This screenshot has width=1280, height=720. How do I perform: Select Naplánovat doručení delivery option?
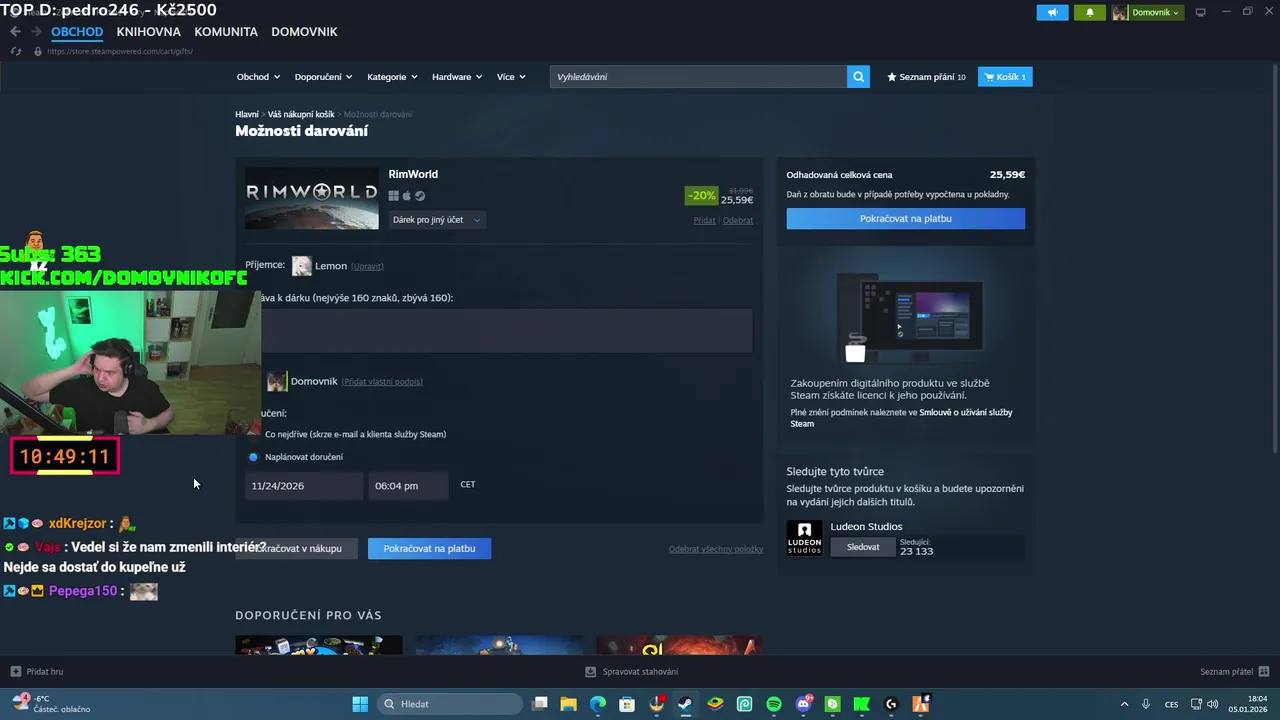253,457
